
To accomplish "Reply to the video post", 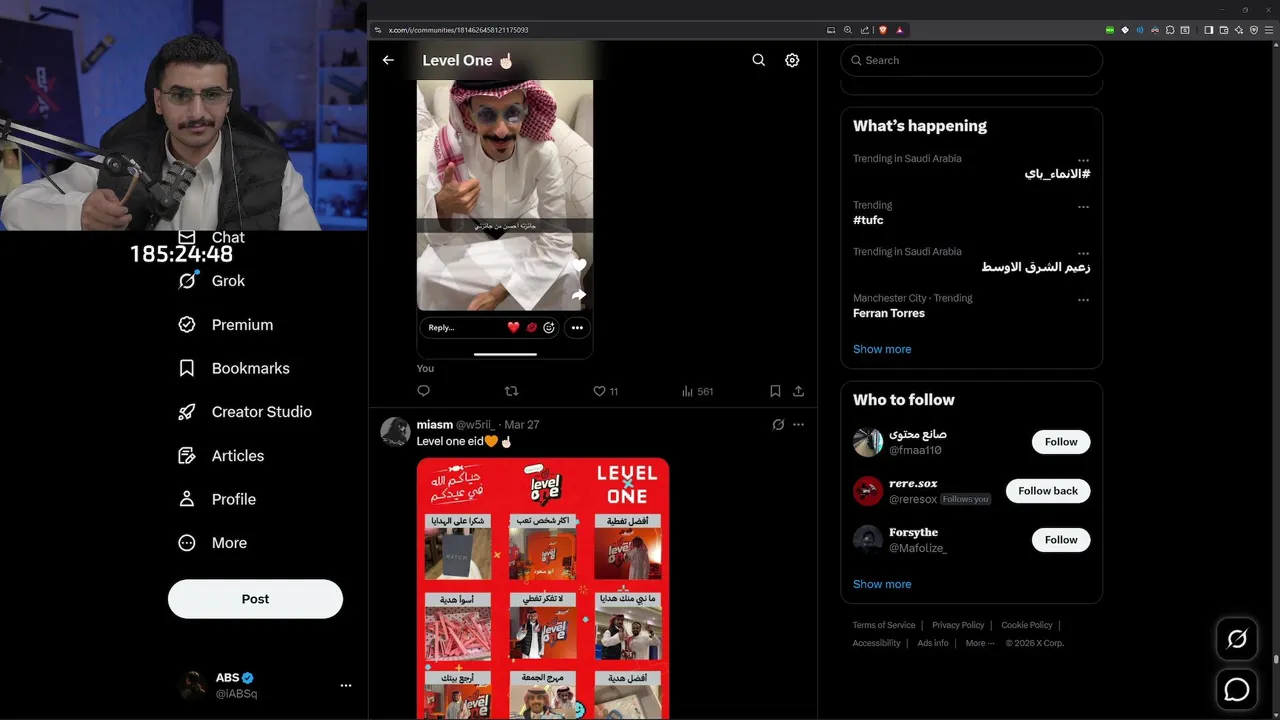I will coord(423,391).
